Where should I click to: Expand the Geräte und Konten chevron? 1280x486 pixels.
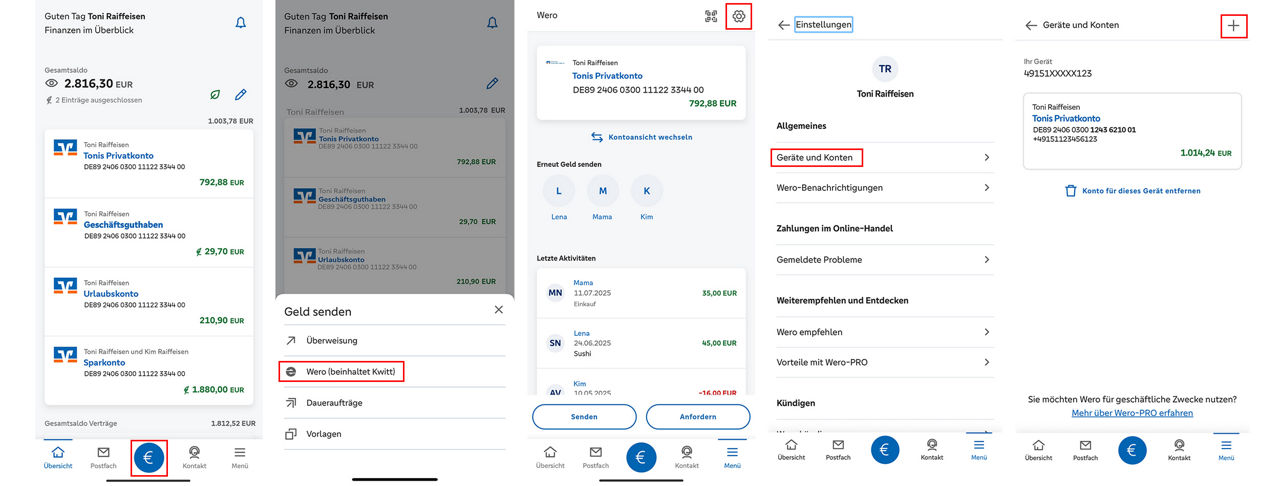986,158
